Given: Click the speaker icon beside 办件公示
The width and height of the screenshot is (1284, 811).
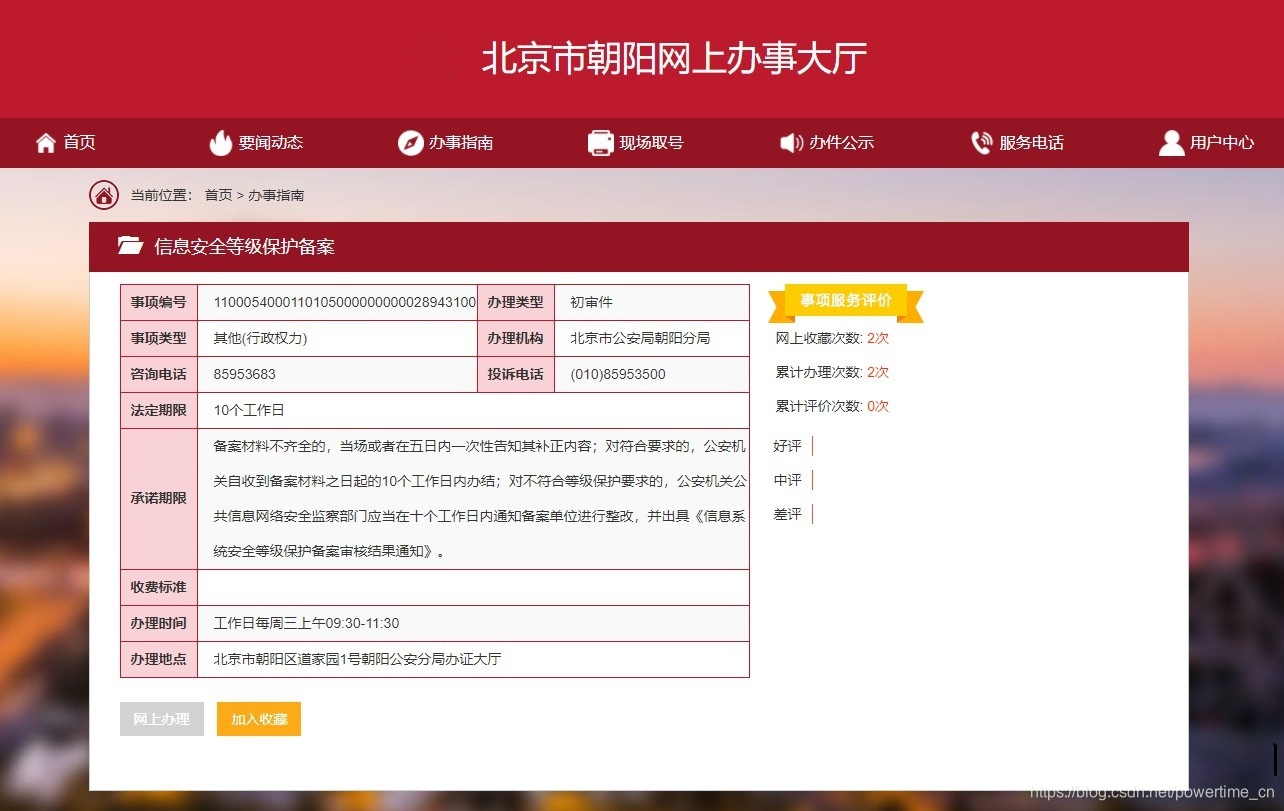Looking at the screenshot, I should point(791,143).
